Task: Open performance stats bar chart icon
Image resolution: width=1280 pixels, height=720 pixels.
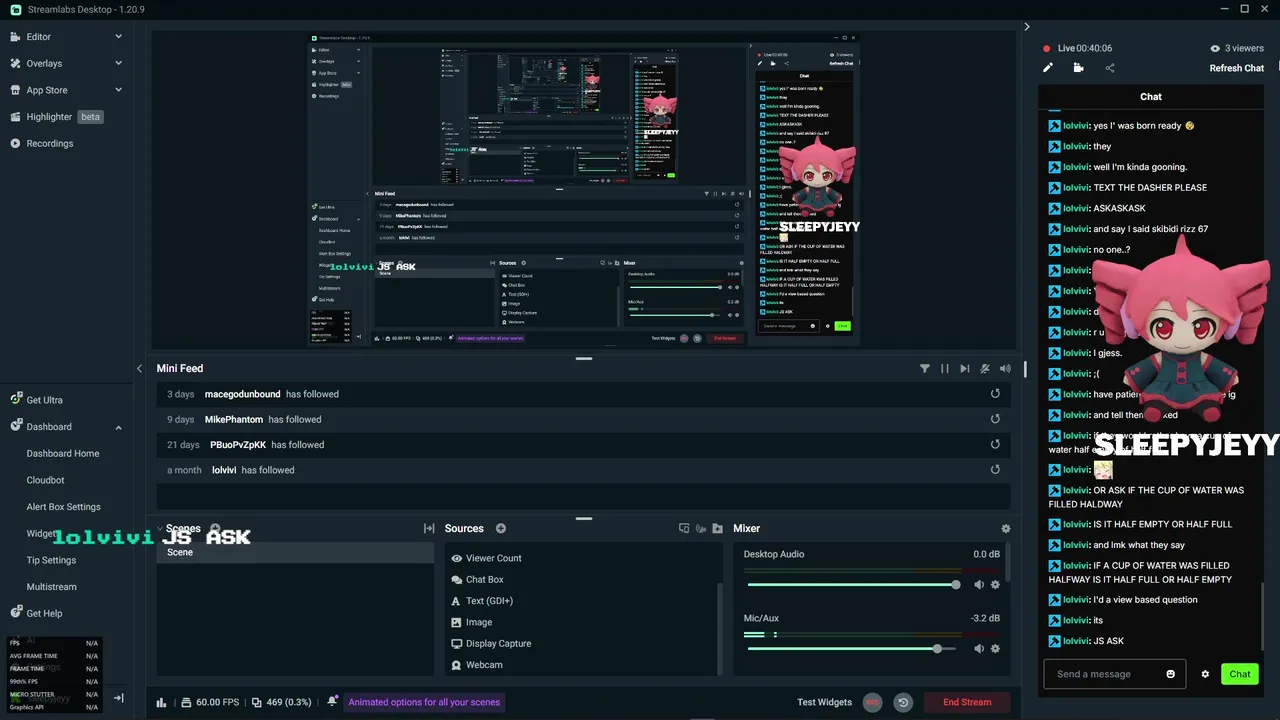Action: pos(161,702)
